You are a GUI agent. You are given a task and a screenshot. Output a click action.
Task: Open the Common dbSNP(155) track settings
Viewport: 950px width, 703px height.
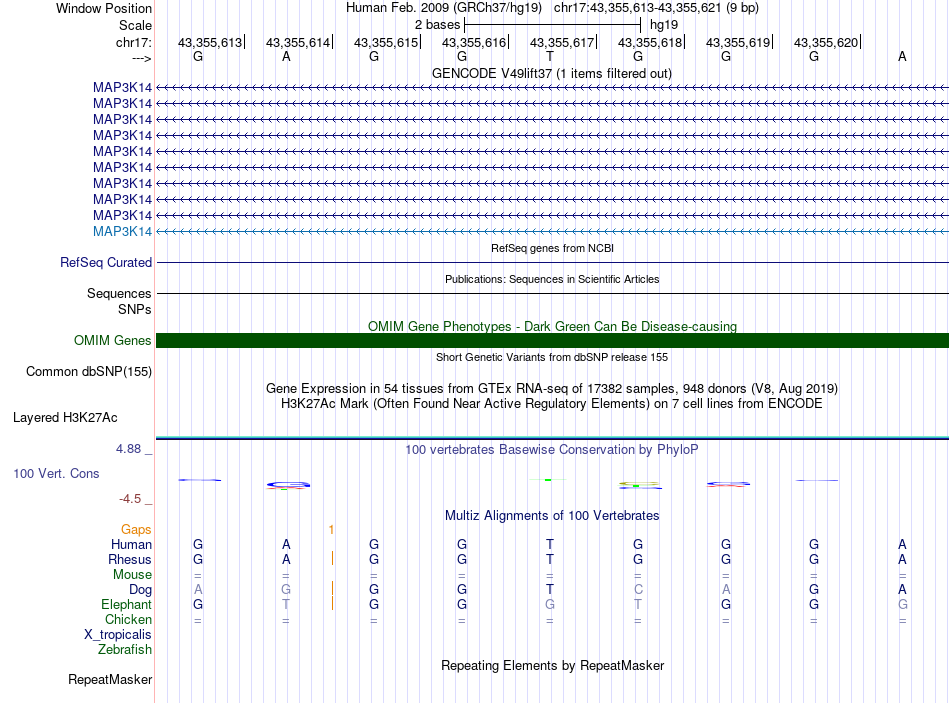coord(89,371)
